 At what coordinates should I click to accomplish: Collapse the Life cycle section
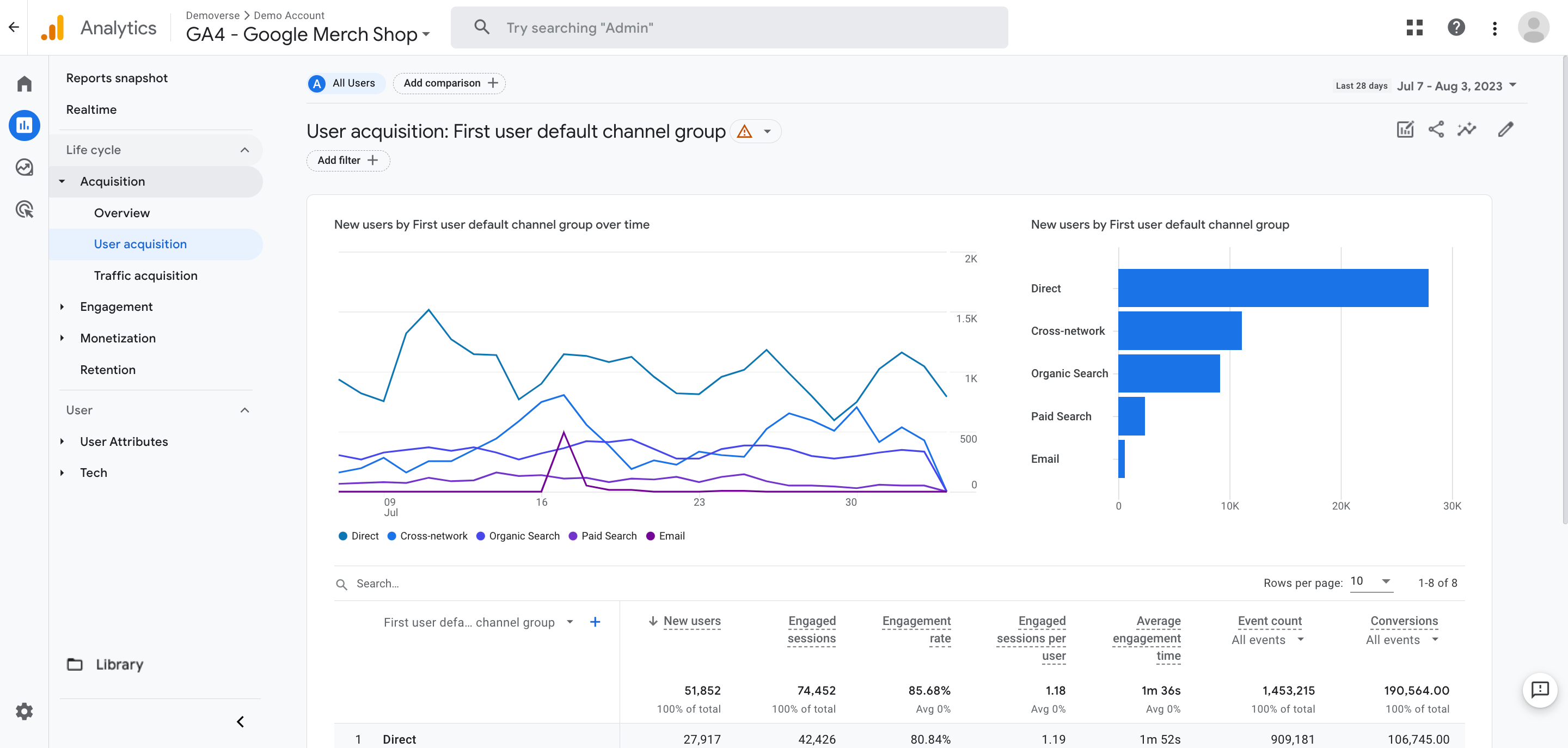tap(244, 150)
